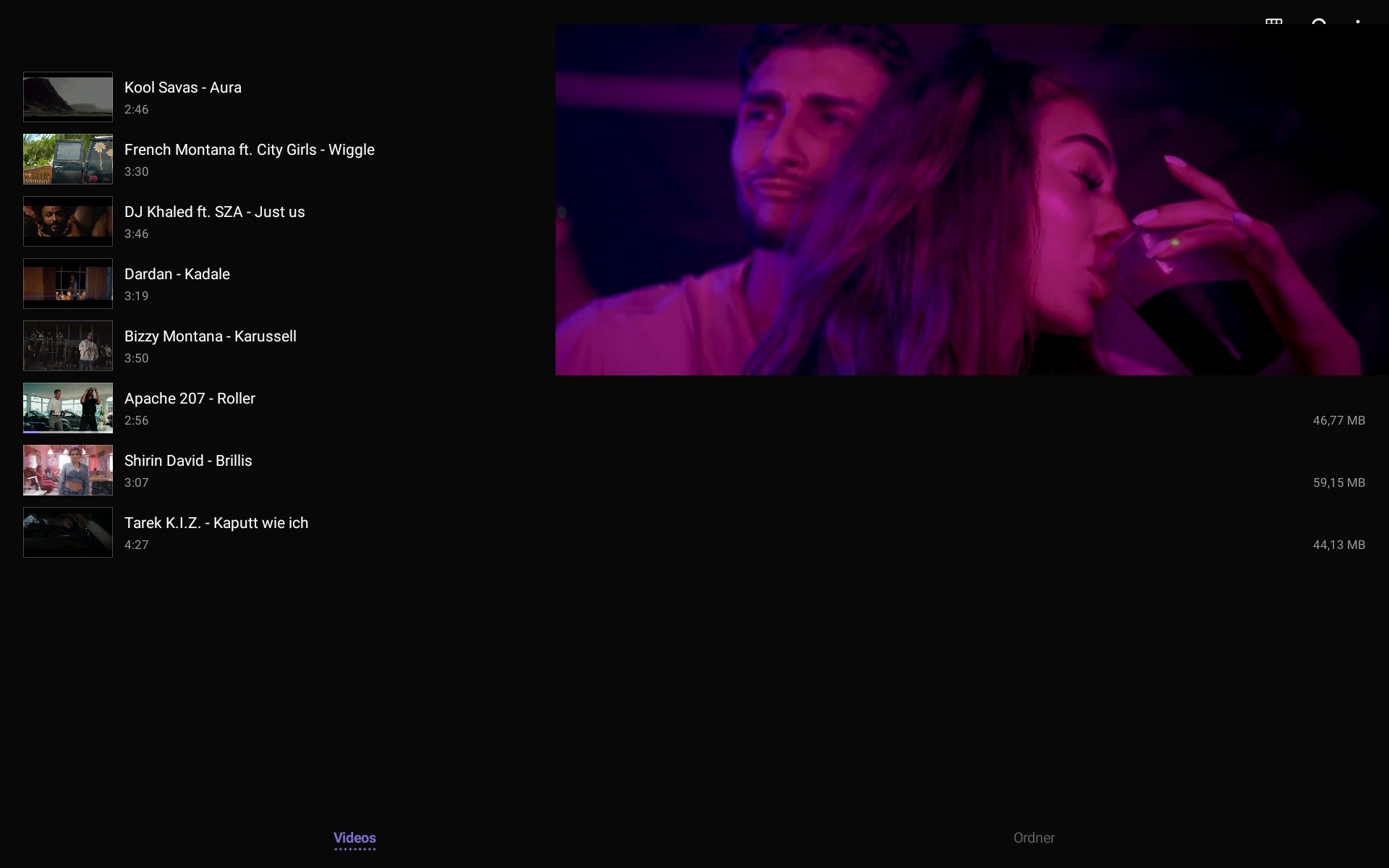Select the title 'Dardan - Kadale'
This screenshot has height=868, width=1389.
tap(177, 274)
